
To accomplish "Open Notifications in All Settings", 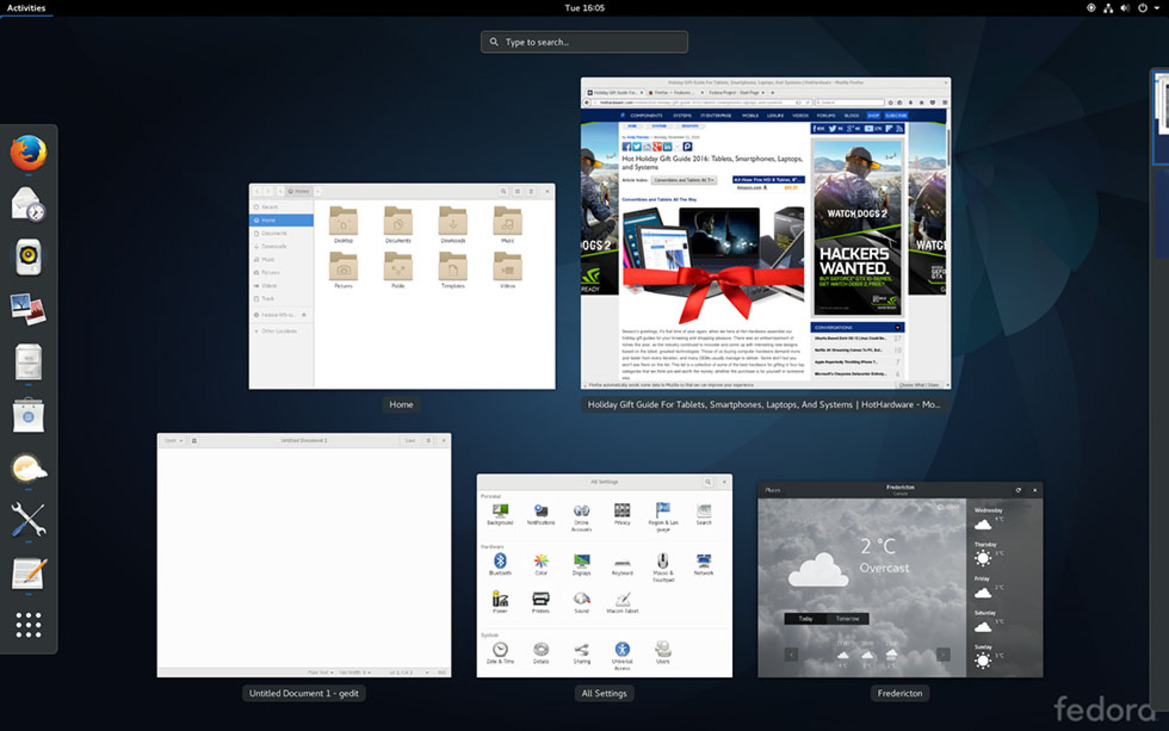I will 541,514.
